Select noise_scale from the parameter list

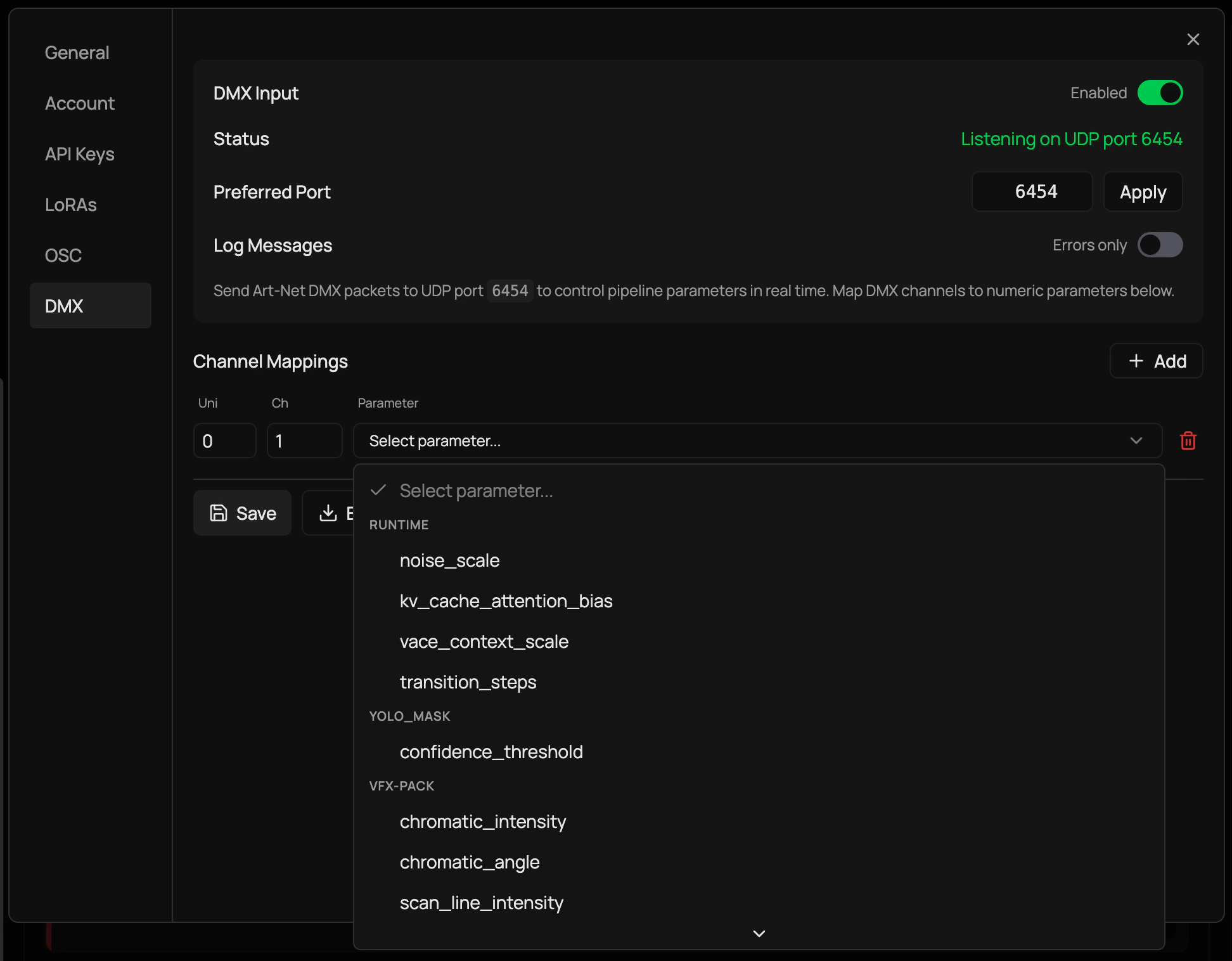tap(449, 560)
